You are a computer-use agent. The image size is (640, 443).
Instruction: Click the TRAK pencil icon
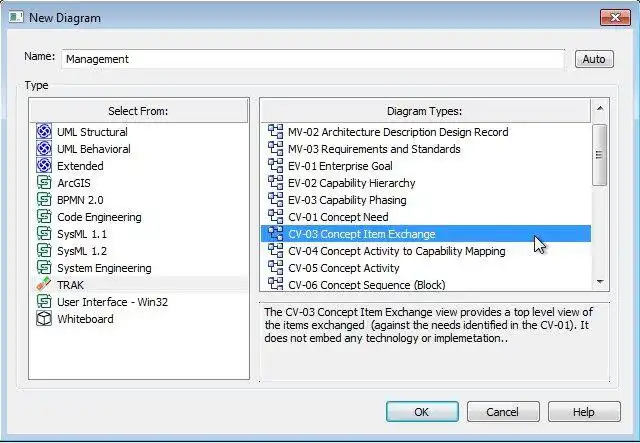[x=43, y=285]
